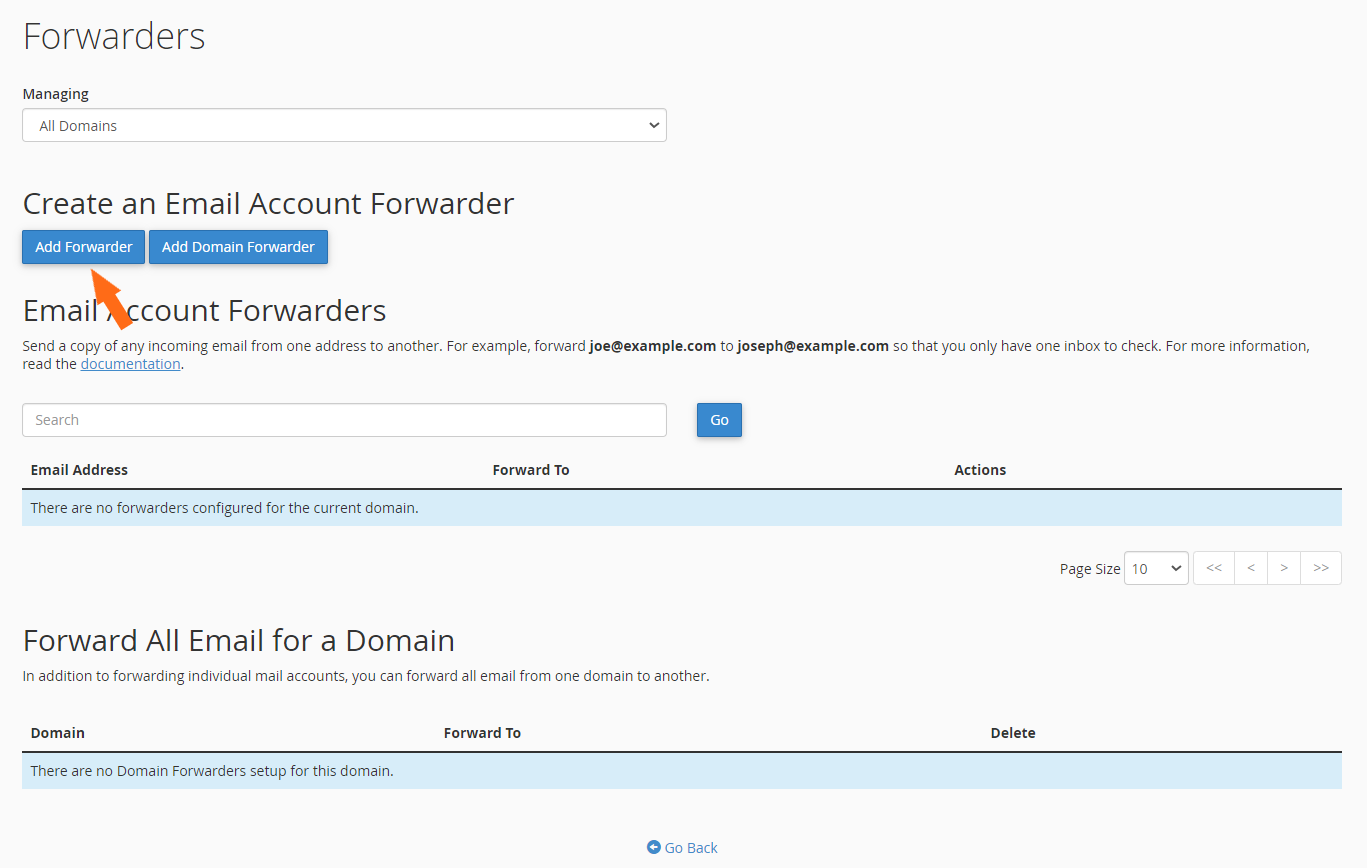
Task: Jump to the last page with the >> control
Action: click(1321, 567)
